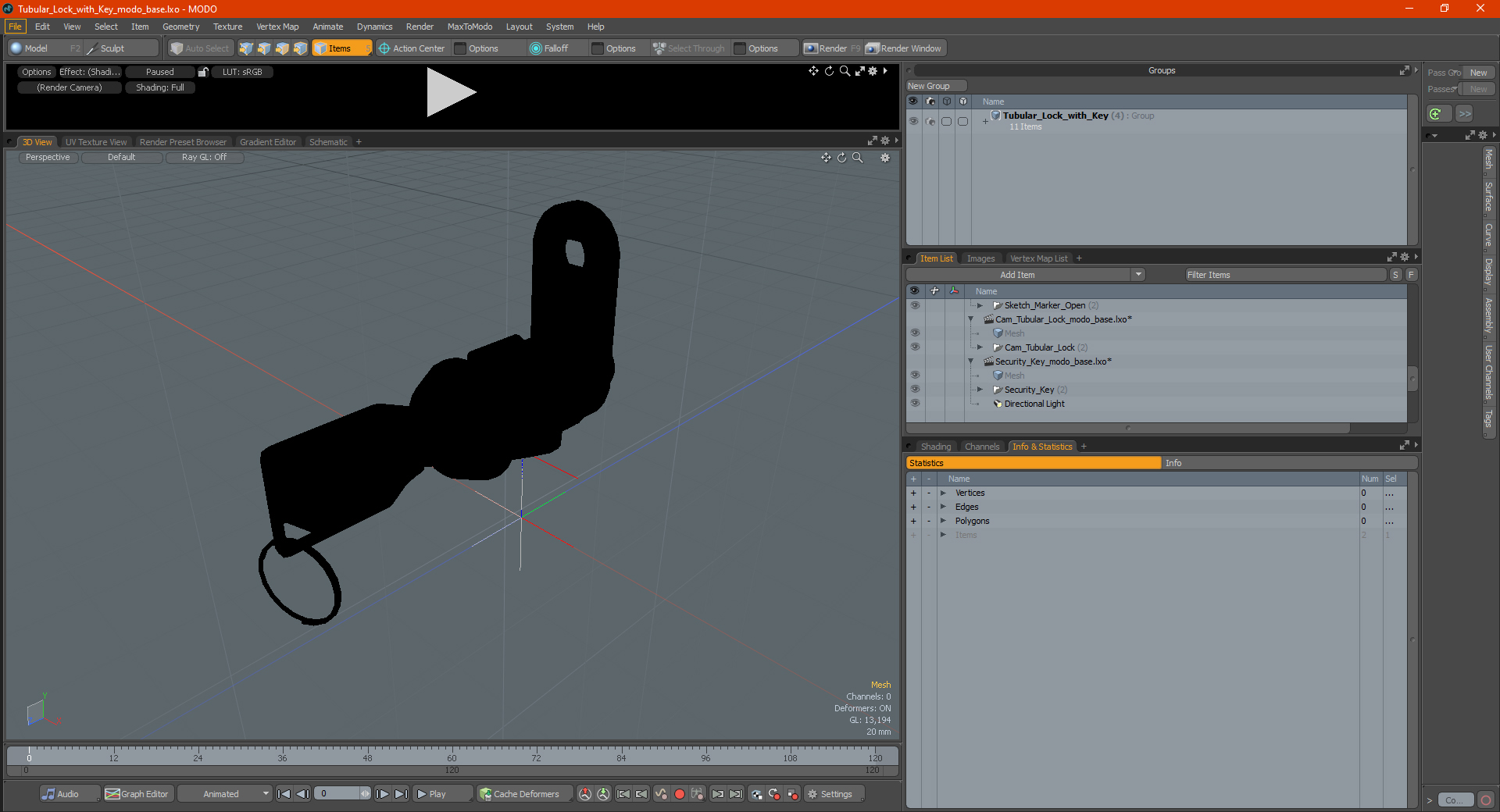Toggle visibility of Security_Key item
The width and height of the screenshot is (1500, 812).
[x=915, y=390]
